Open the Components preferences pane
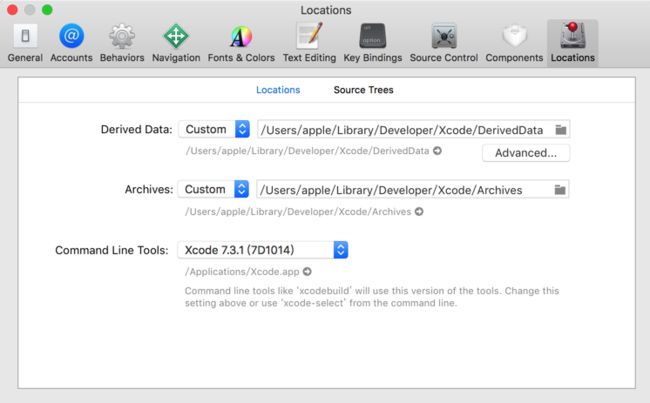Screen dimensions: 650x403 point(514,43)
